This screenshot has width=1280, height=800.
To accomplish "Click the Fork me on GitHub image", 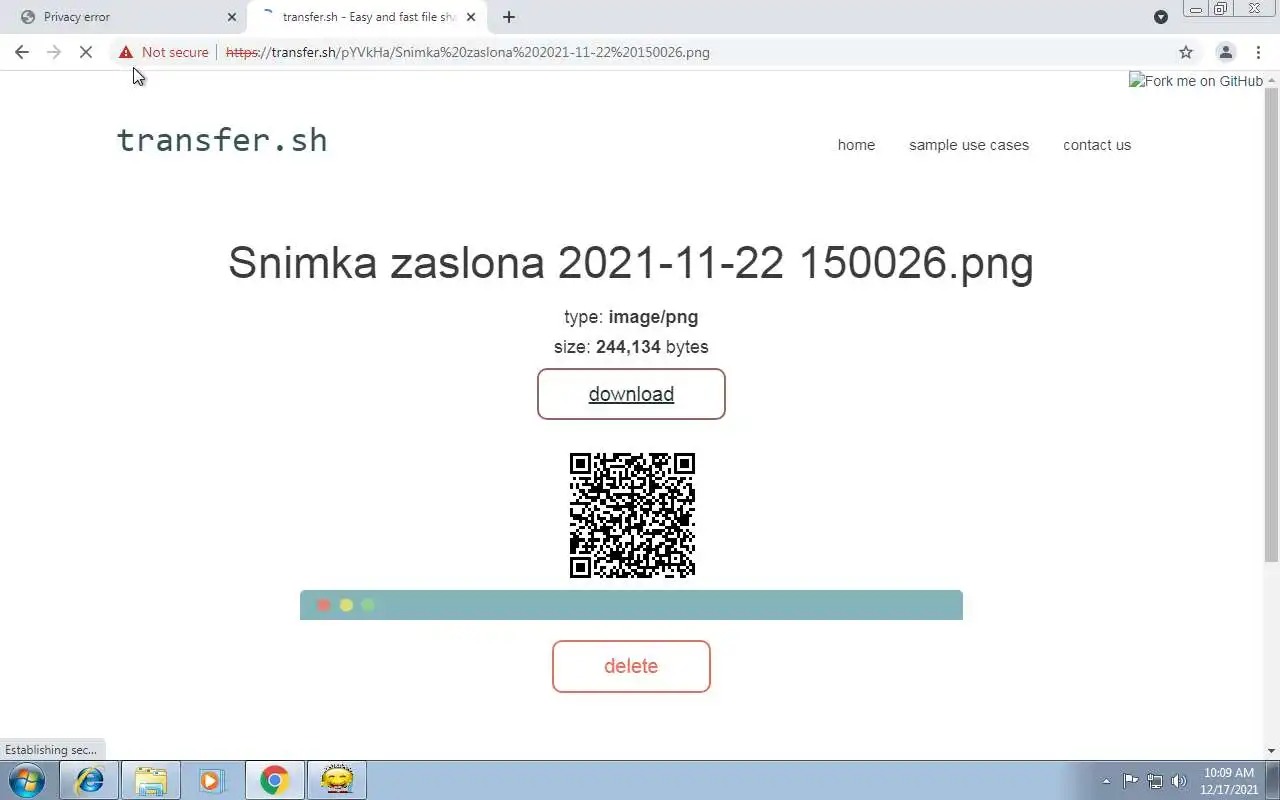I will click(1196, 81).
